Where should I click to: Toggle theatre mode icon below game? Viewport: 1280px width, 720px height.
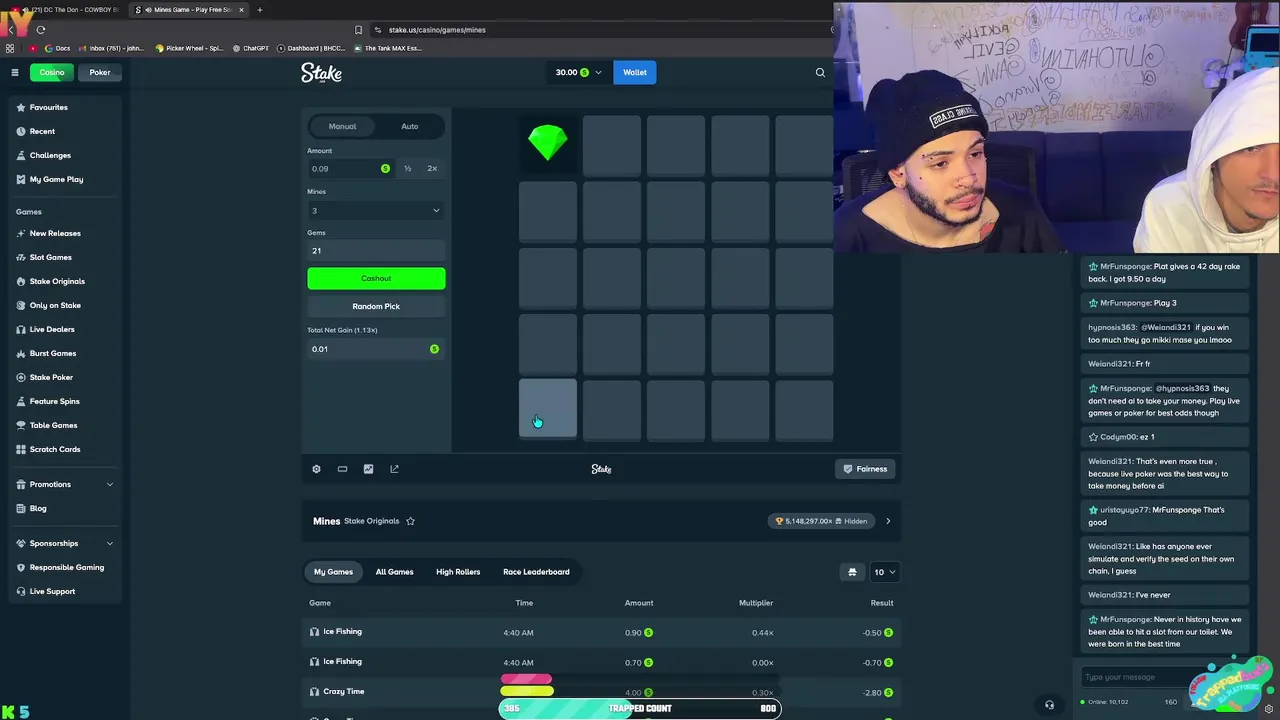pyautogui.click(x=342, y=469)
